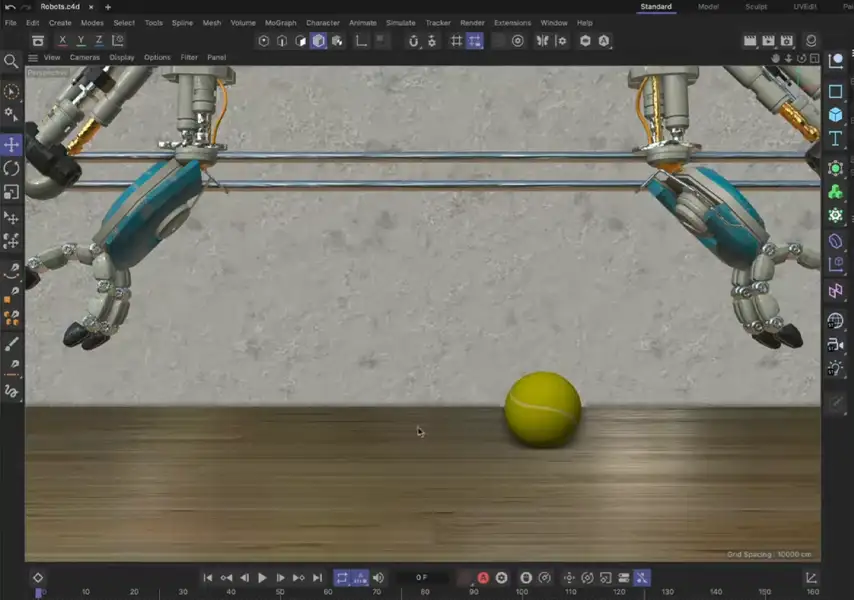Click the Text spline tool icon

click(836, 139)
